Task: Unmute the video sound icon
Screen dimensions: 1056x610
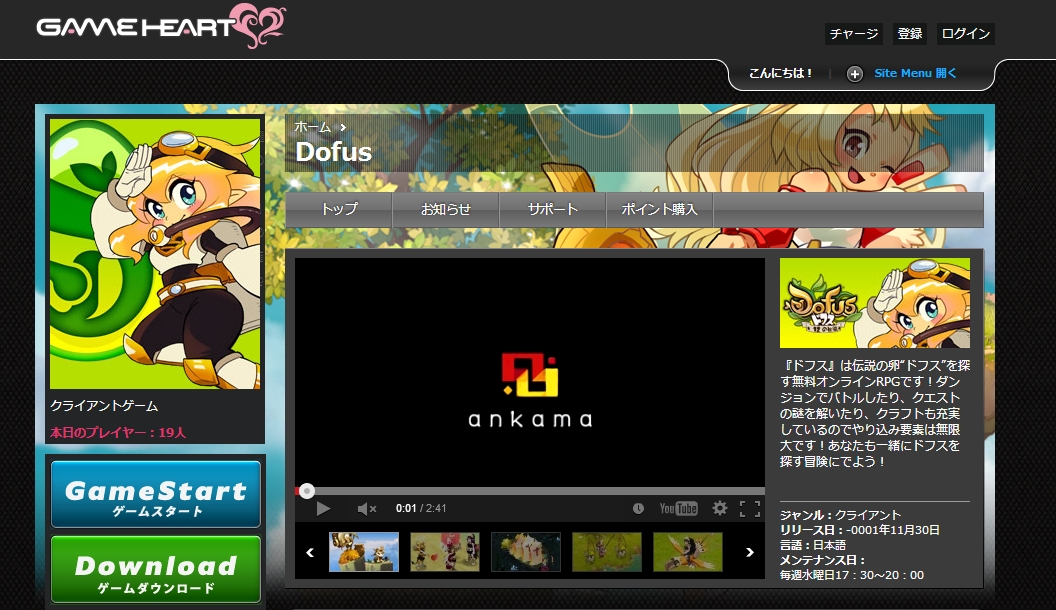Action: tap(366, 509)
